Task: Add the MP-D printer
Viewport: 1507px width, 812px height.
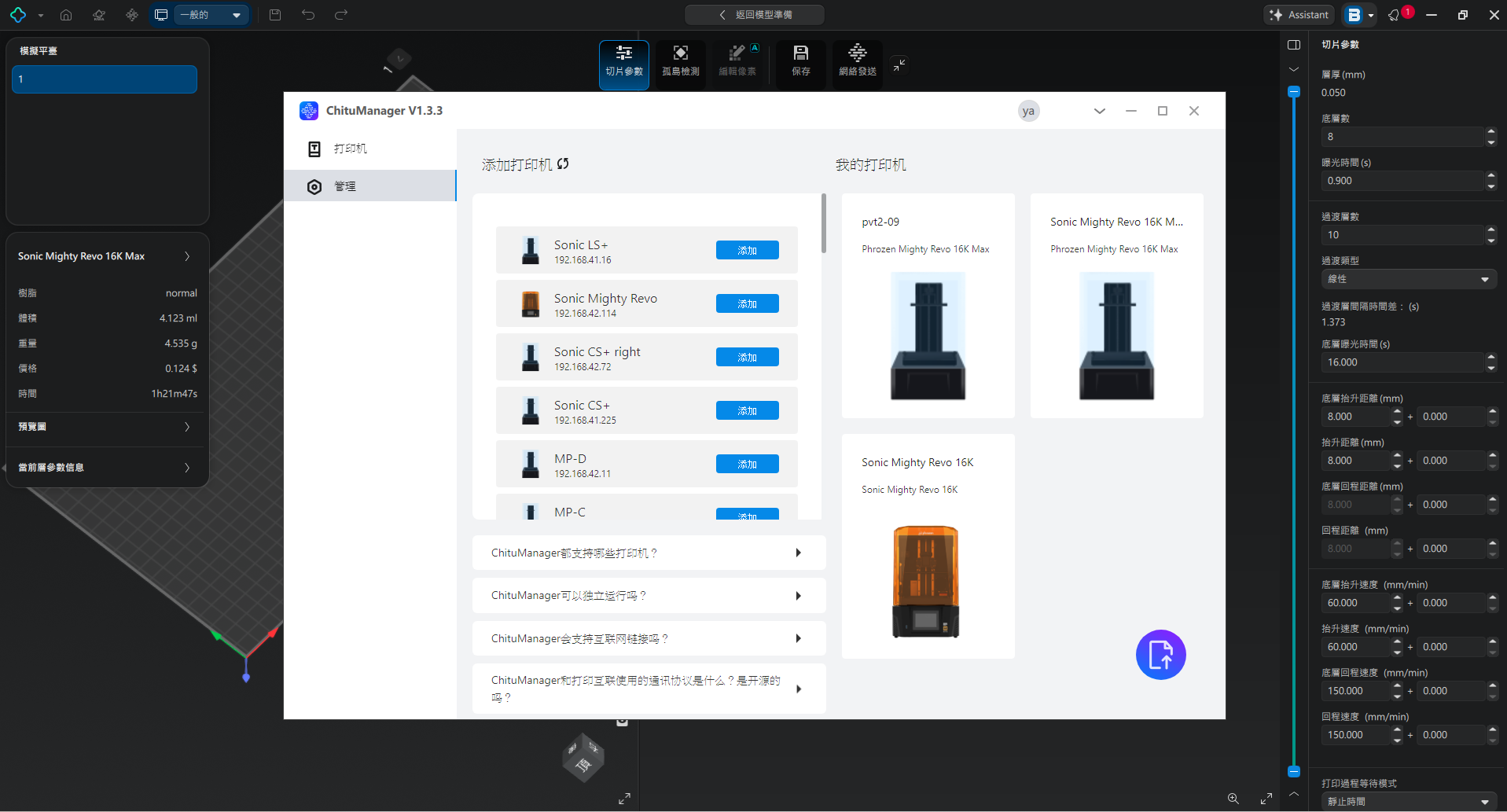Action: click(x=747, y=464)
